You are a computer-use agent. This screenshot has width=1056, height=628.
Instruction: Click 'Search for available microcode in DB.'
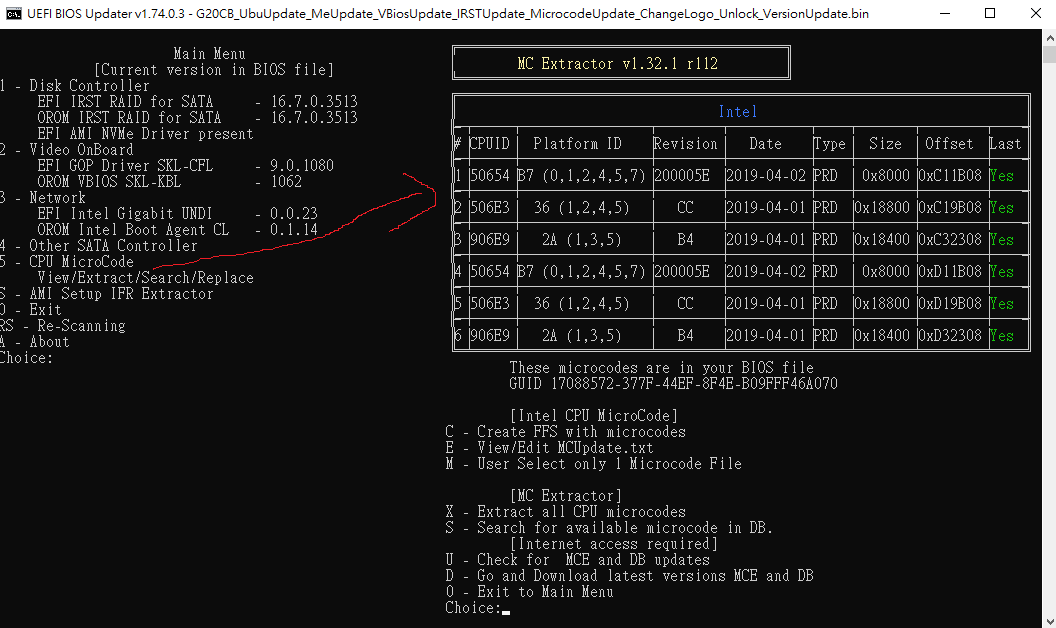pyautogui.click(x=609, y=528)
